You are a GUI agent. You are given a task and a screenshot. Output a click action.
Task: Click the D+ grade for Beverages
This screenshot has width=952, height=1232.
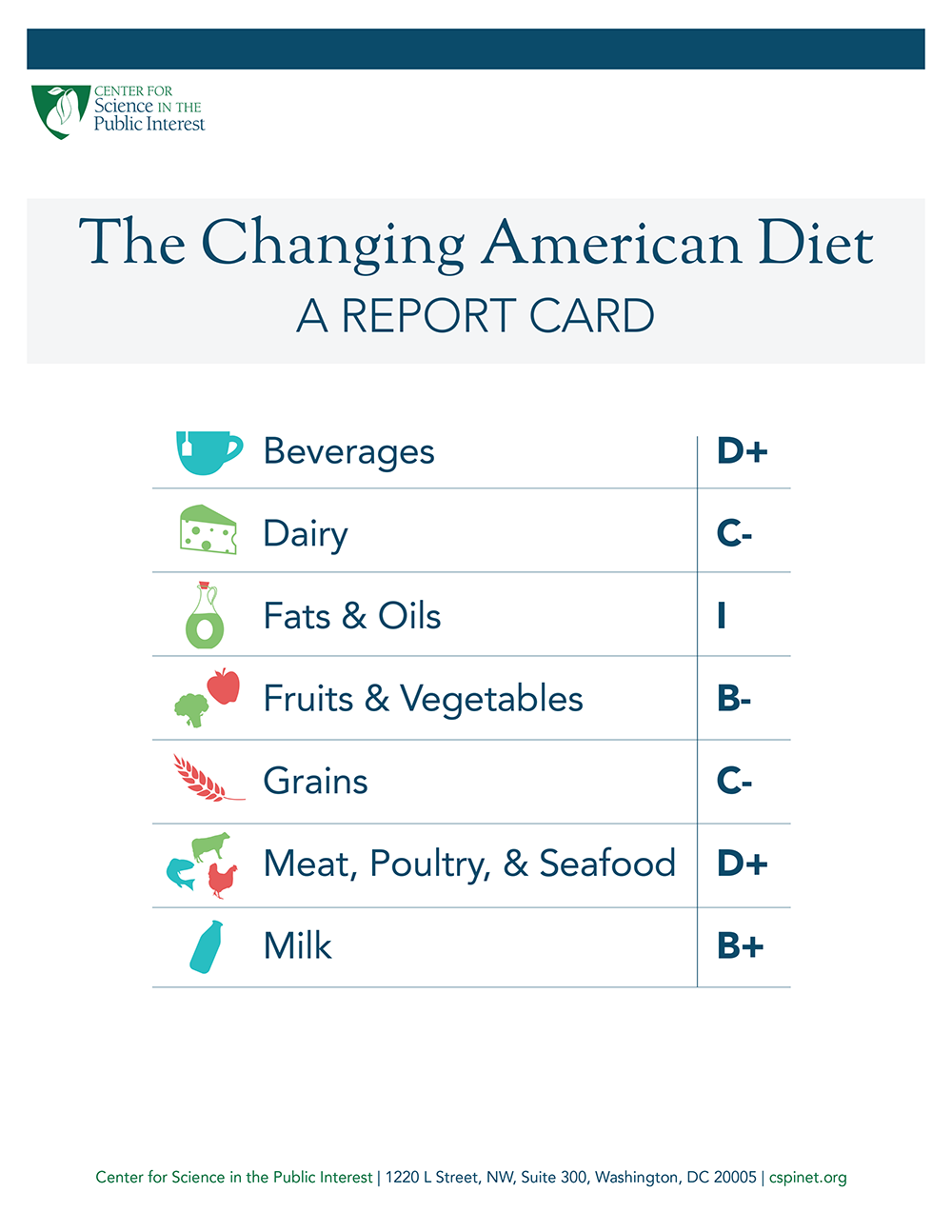[743, 451]
